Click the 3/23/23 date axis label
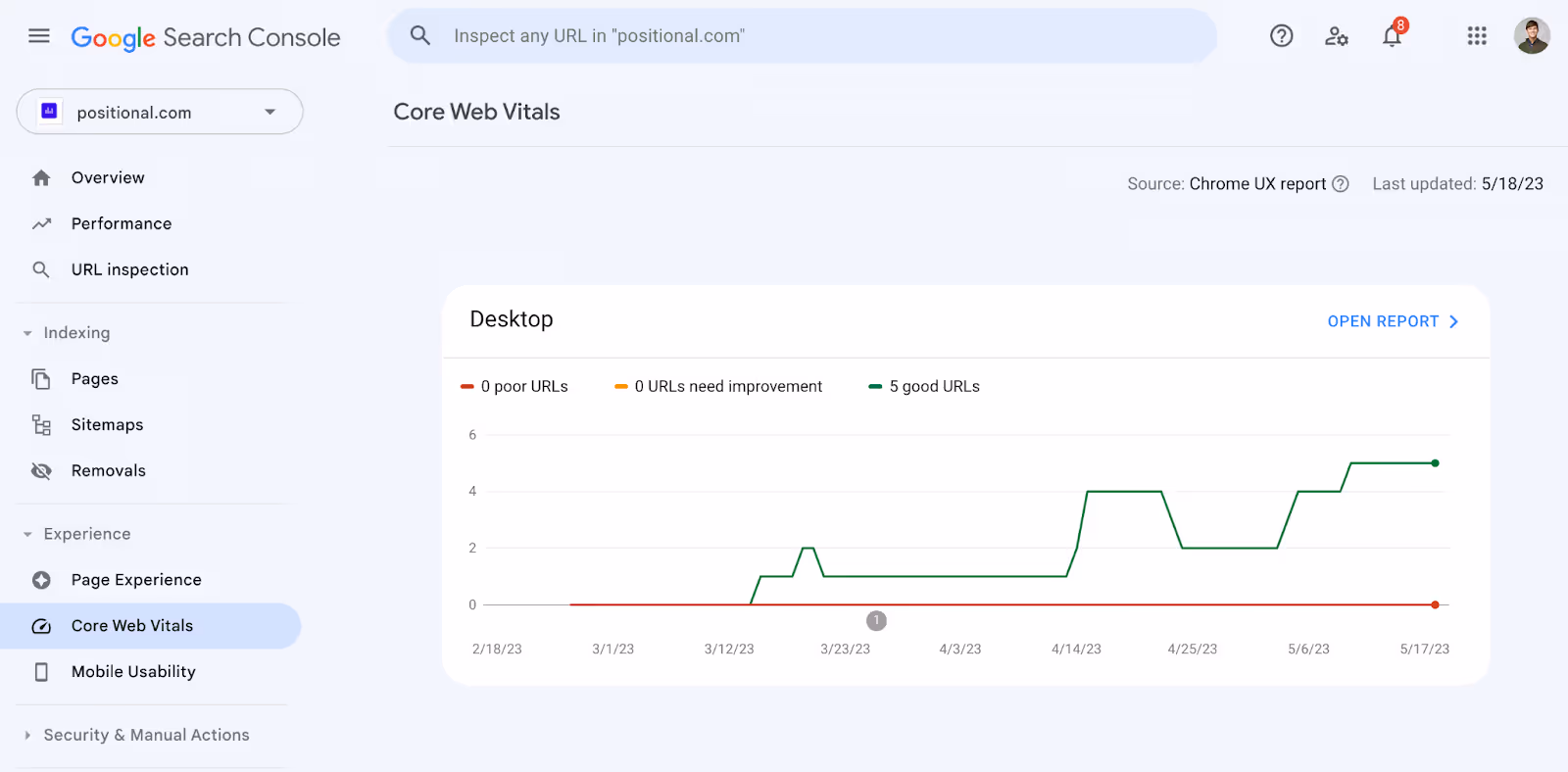 (x=845, y=650)
